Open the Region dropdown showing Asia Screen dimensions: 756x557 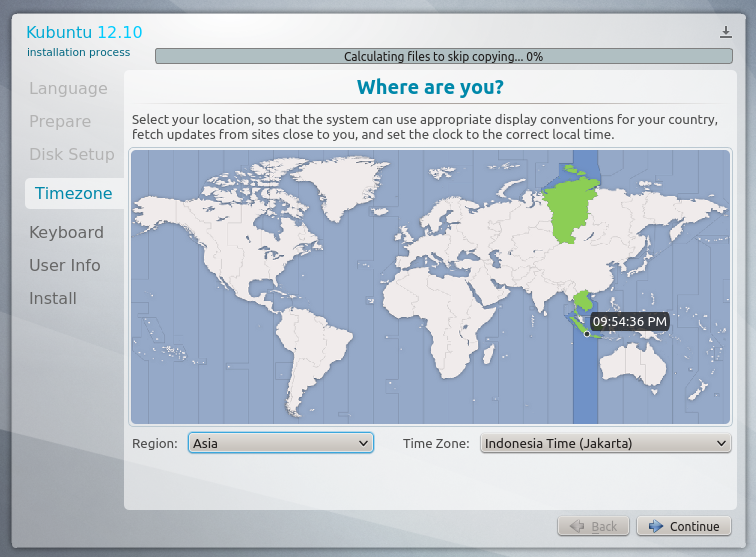tap(281, 443)
